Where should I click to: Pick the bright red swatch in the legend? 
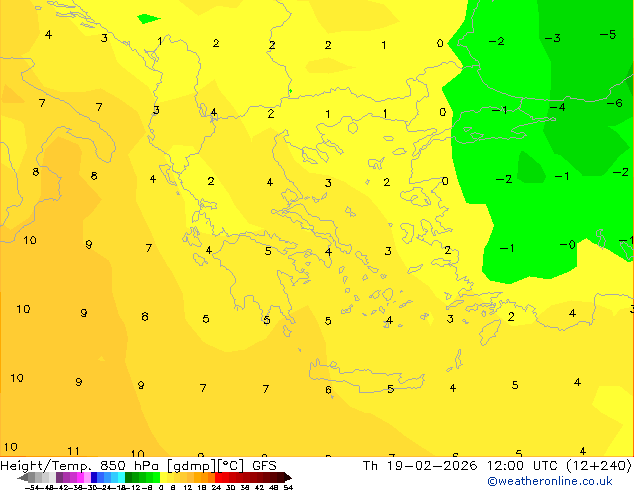point(218,478)
